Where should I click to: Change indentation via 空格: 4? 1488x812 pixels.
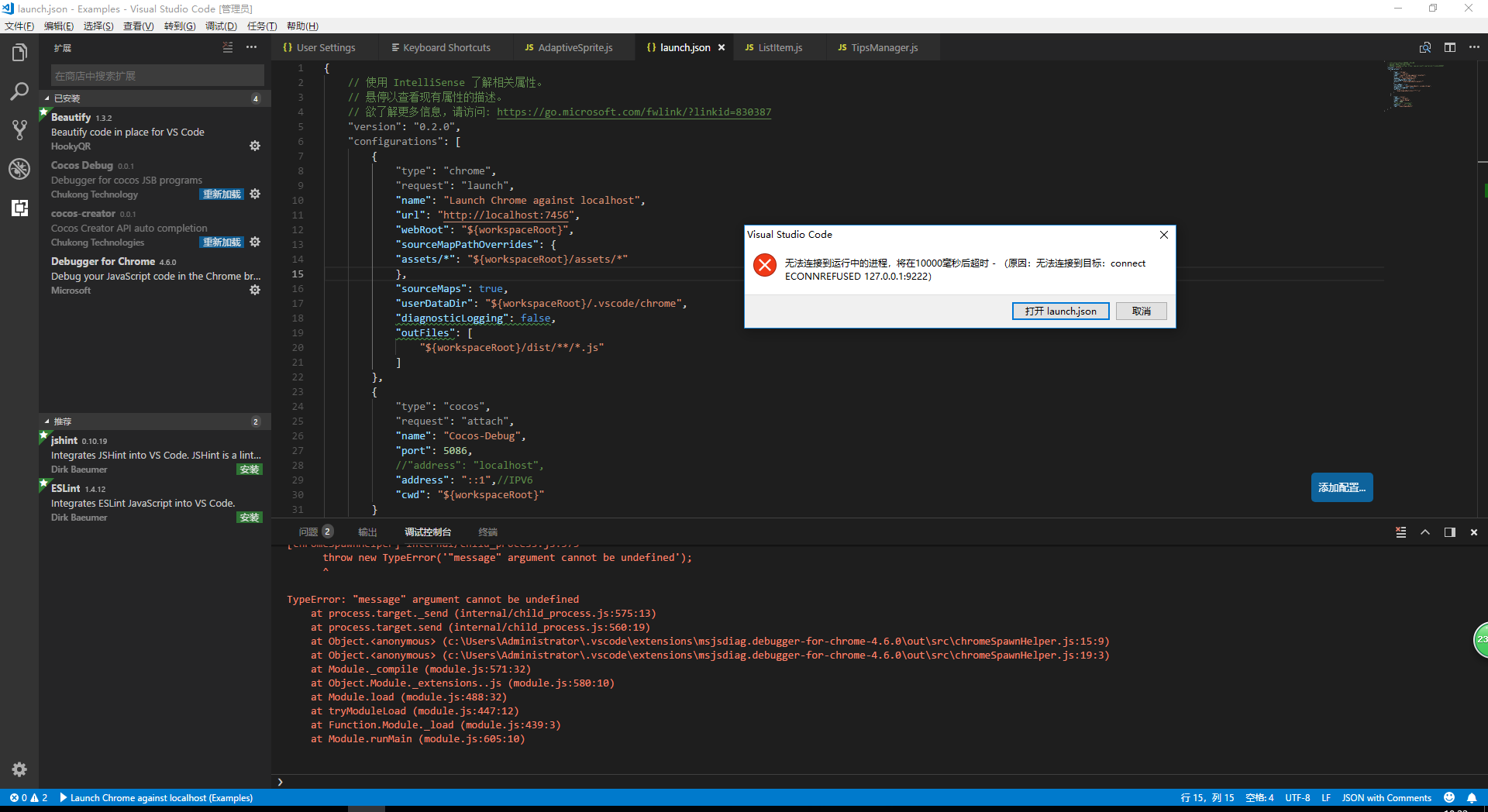[1259, 798]
